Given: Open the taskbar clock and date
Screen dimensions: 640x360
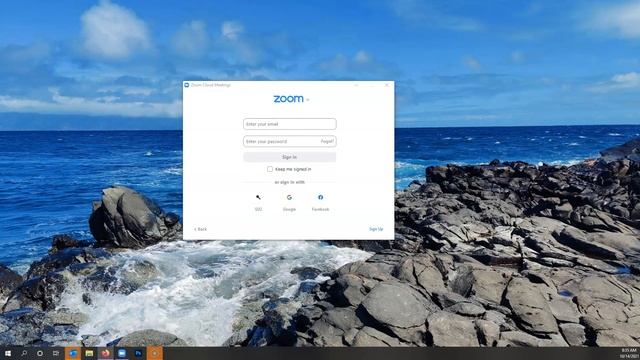Looking at the screenshot, I should coord(629,353).
